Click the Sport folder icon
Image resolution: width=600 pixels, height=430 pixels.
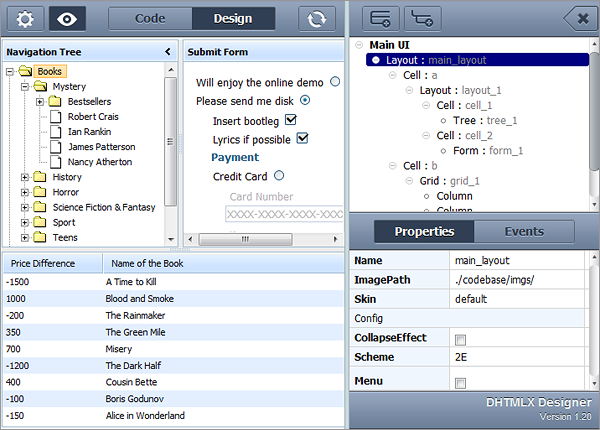40,222
